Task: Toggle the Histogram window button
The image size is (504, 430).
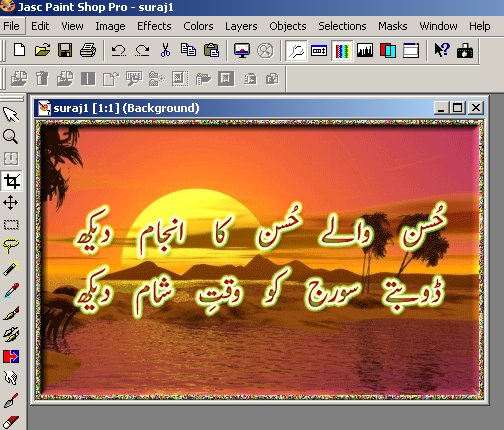Action: 365,51
